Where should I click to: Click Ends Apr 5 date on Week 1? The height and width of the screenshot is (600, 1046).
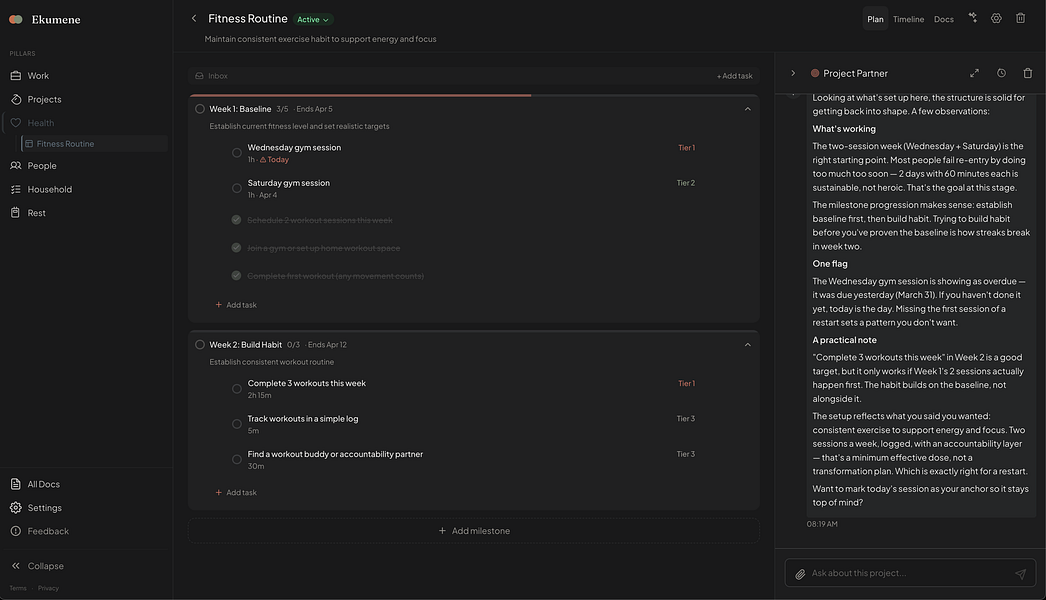click(x=314, y=109)
